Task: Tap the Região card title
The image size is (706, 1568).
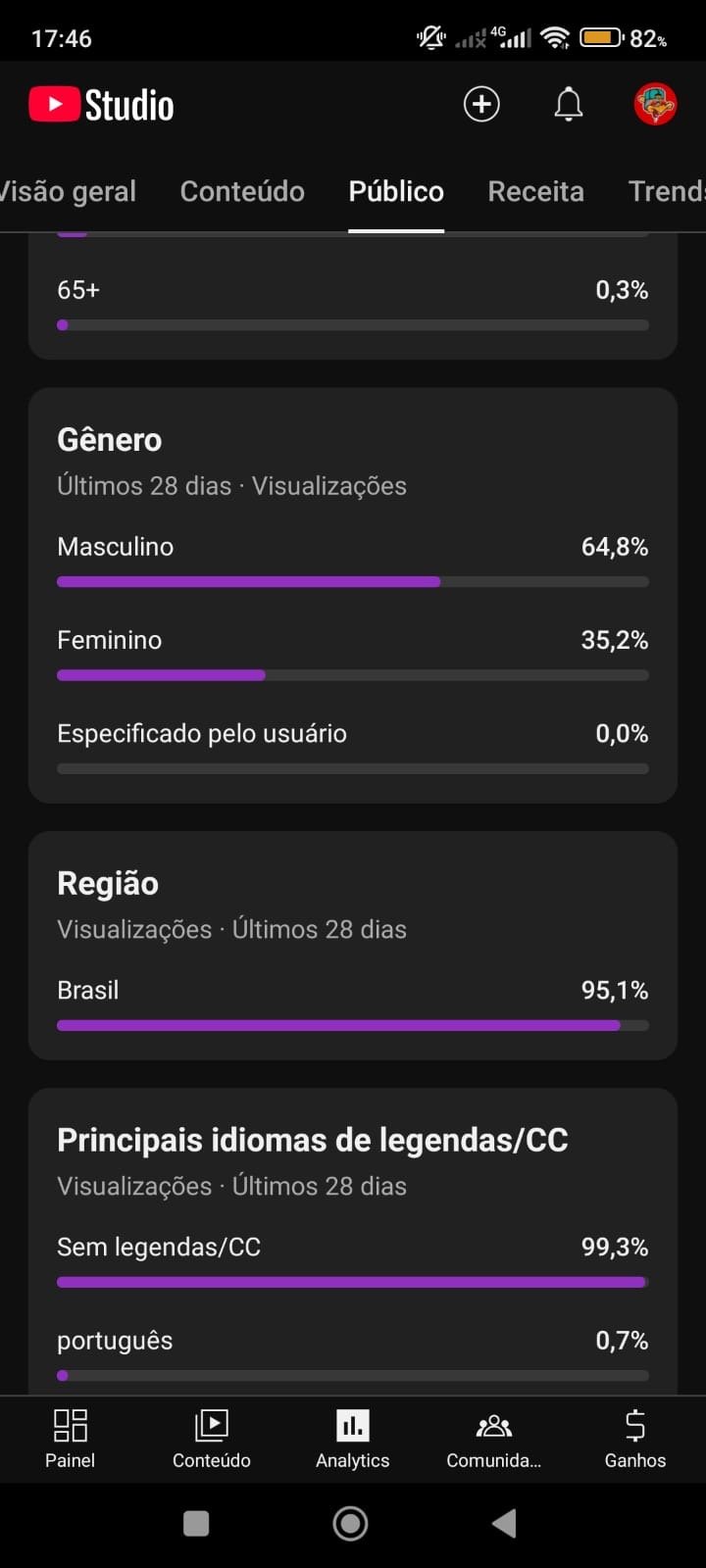Action: point(108,884)
